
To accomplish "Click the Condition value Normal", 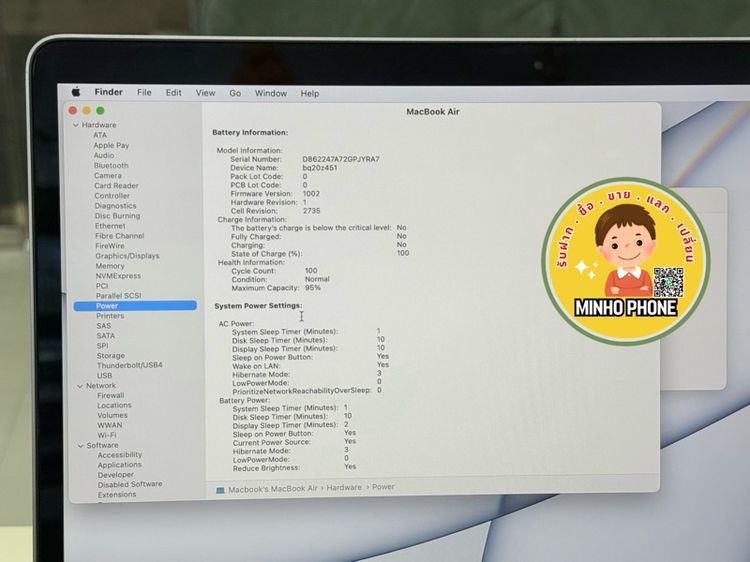I will (317, 279).
